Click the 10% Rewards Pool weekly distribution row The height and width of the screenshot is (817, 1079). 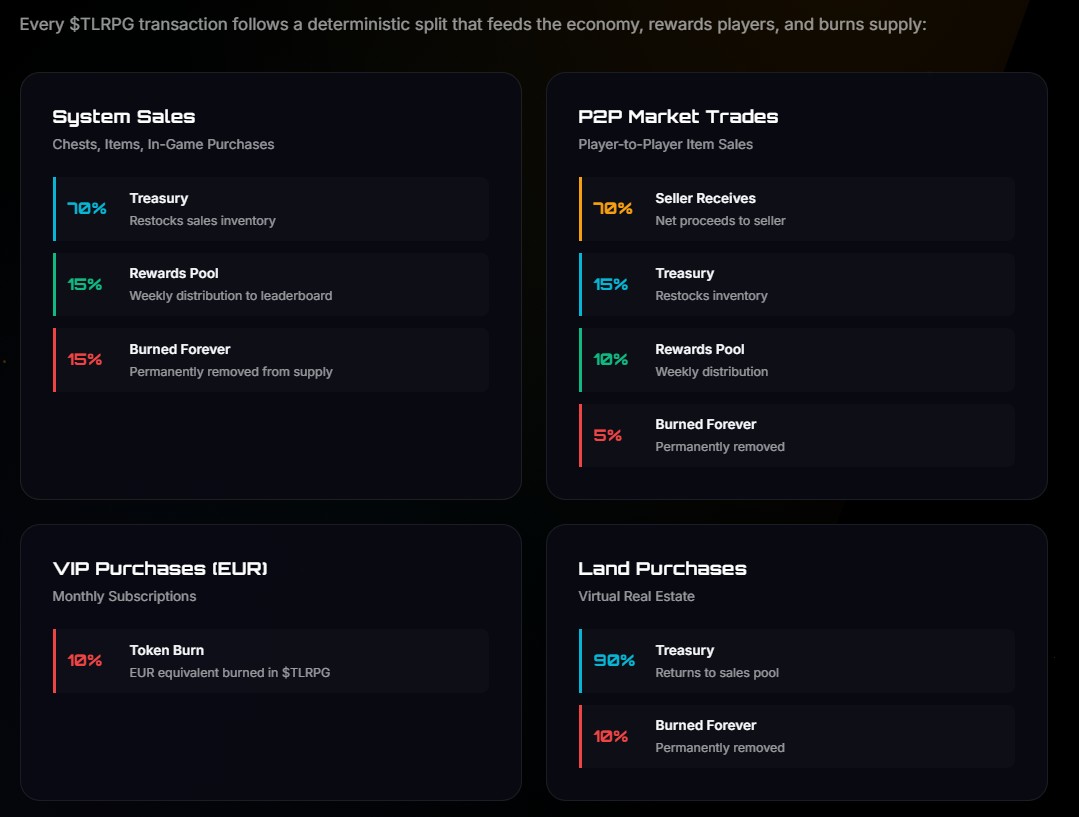click(797, 360)
